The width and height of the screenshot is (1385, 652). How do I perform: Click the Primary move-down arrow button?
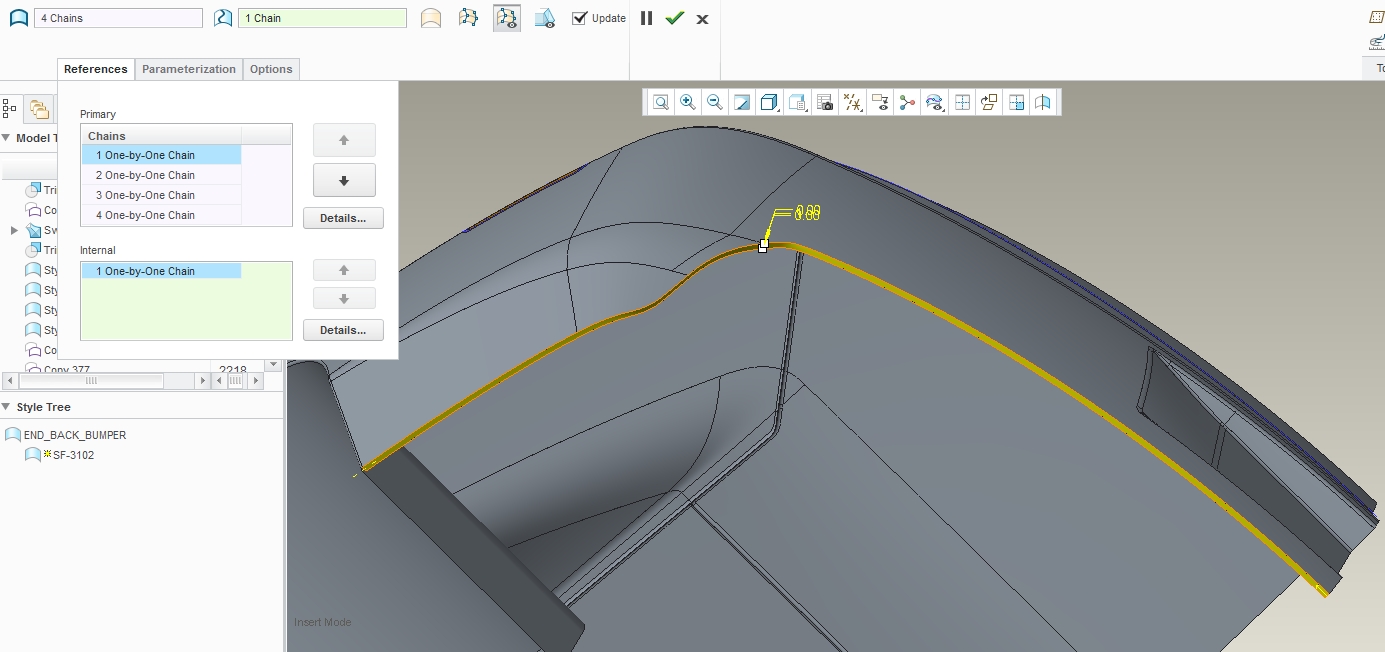click(344, 180)
